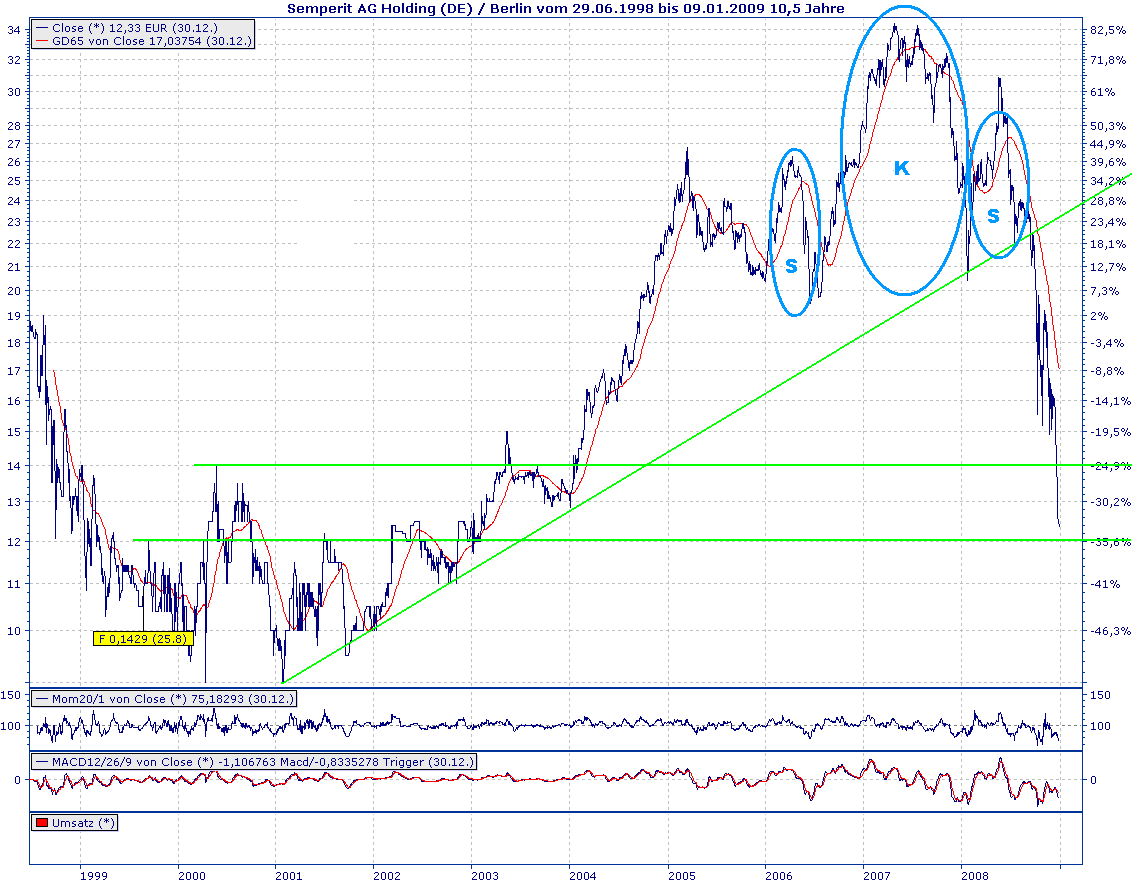This screenshot has height=883, width=1132.
Task: Click the 150 momentum label on right side
Action: (x=1100, y=695)
